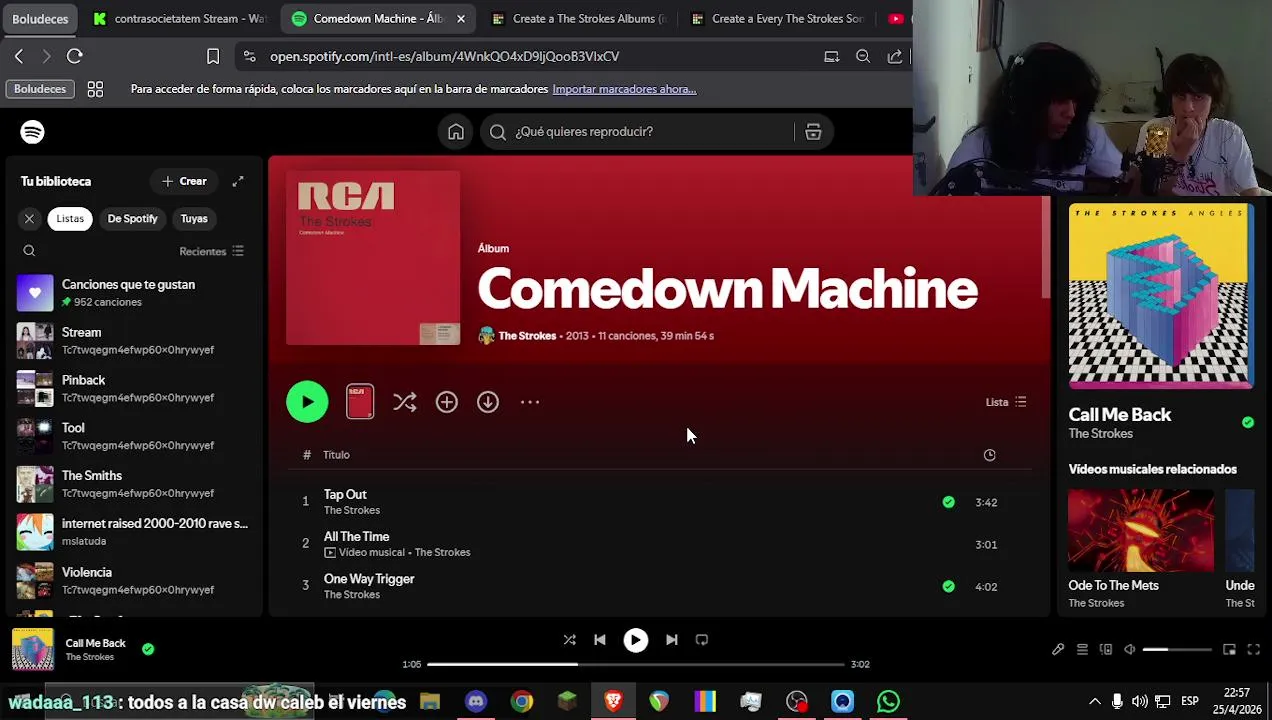Add album to library plus icon

(446, 402)
